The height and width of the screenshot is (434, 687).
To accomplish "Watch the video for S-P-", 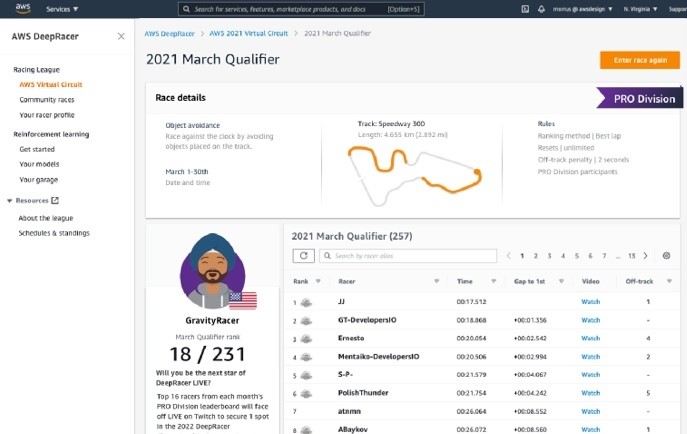I will pyautogui.click(x=590, y=375).
